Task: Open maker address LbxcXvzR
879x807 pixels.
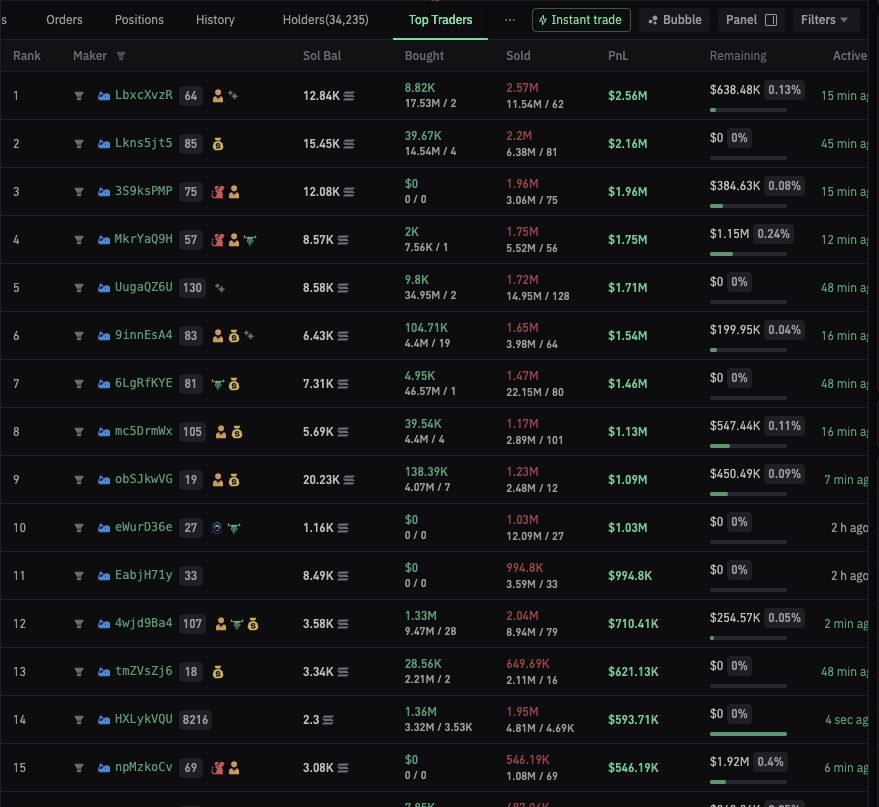Action: pos(144,95)
